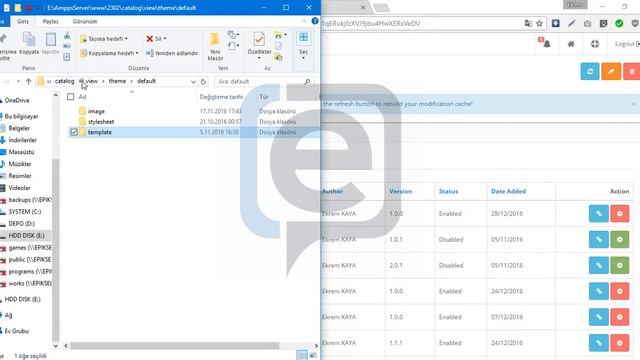Open Taşıma hedefi dropdown
640x360 pixels.
pos(104,39)
